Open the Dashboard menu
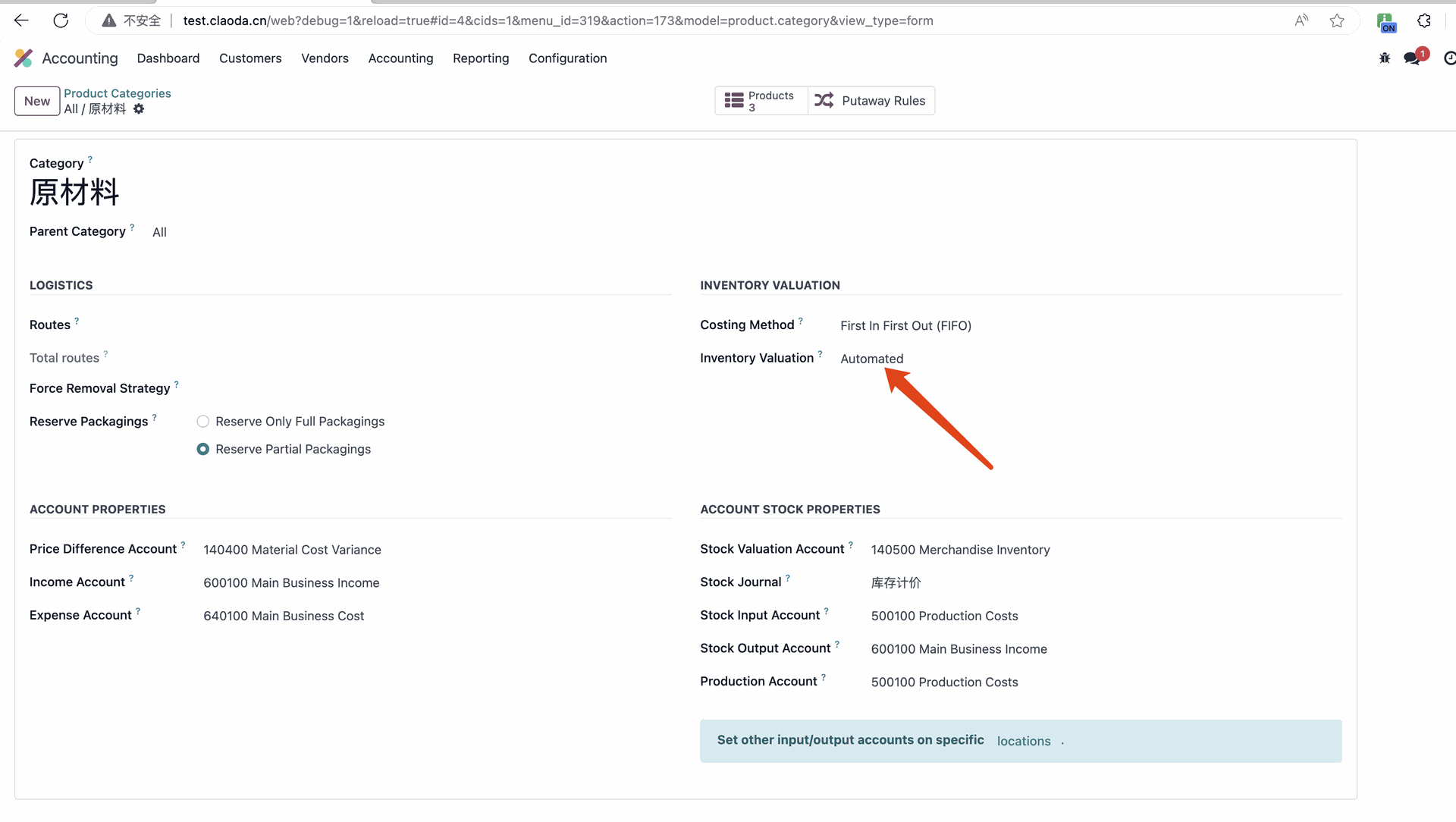This screenshot has height=822, width=1456. (168, 58)
